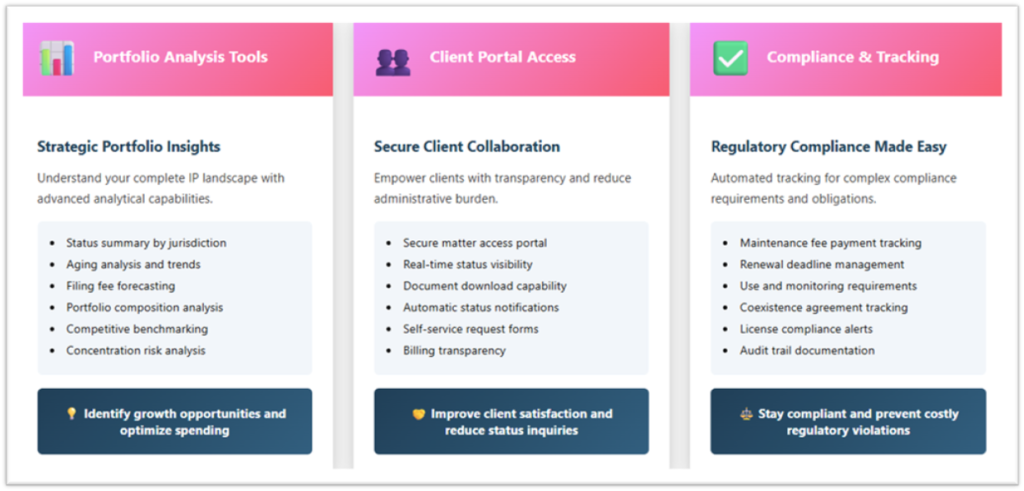Image resolution: width=1024 pixels, height=491 pixels.
Task: Click Filing fee forecasting list item
Action: pos(119,286)
